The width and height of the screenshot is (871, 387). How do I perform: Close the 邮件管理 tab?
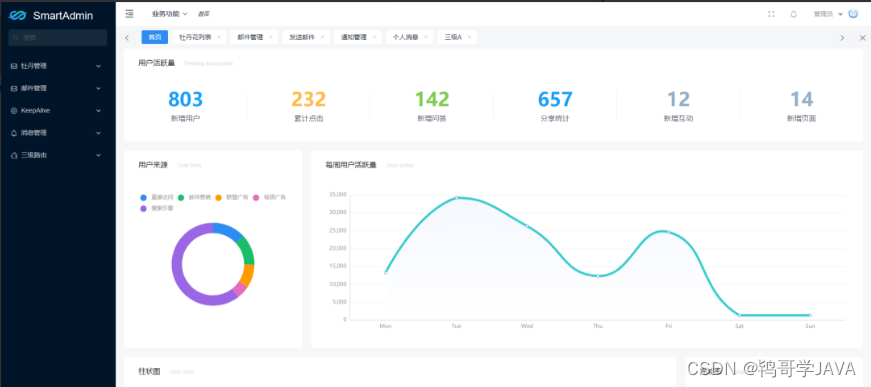pos(271,37)
